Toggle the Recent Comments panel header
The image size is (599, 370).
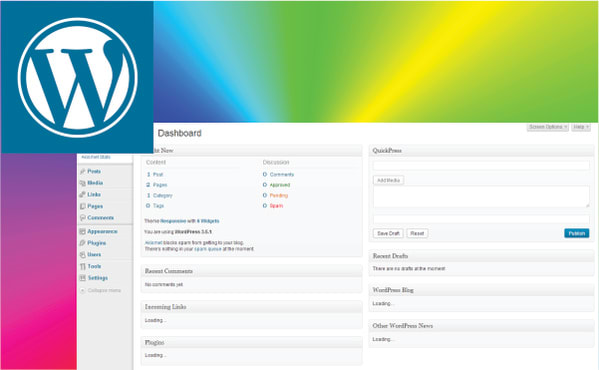click(251, 271)
